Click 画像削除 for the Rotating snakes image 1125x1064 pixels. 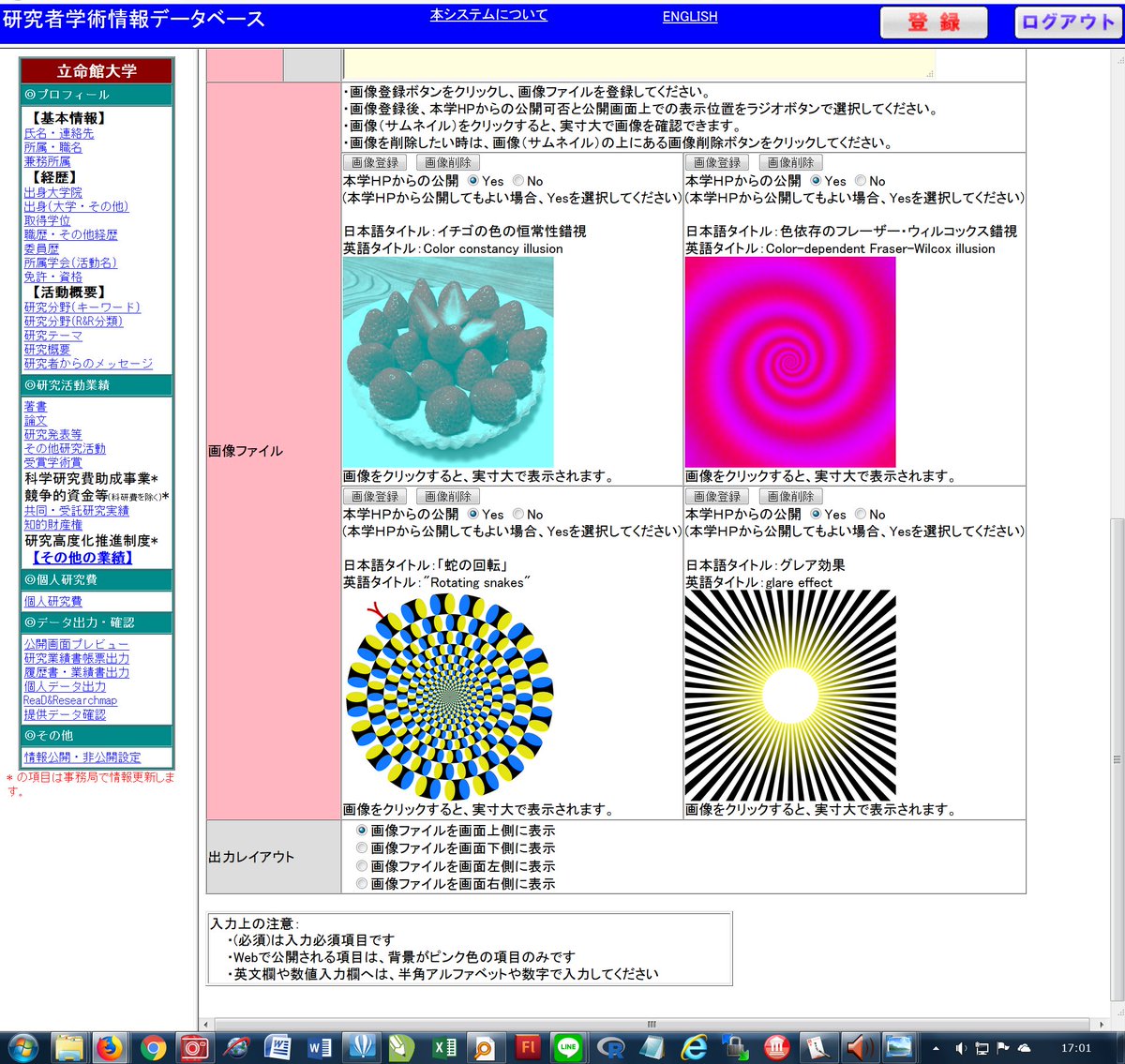[x=448, y=496]
